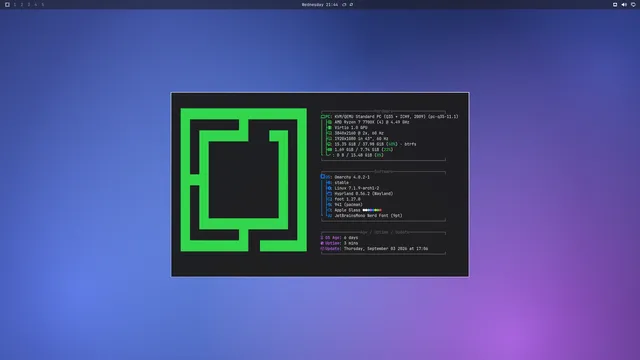Click the display icon beside 3840x2160
Screen dimensions: 640x360
coord(330,133)
